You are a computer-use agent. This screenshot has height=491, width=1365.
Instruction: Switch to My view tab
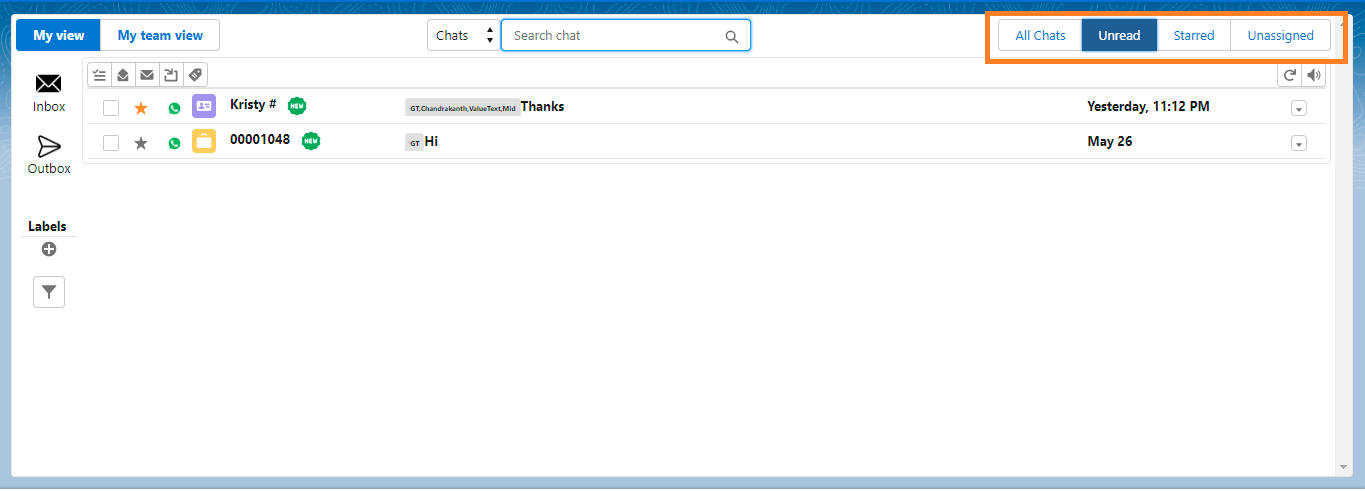tap(59, 35)
